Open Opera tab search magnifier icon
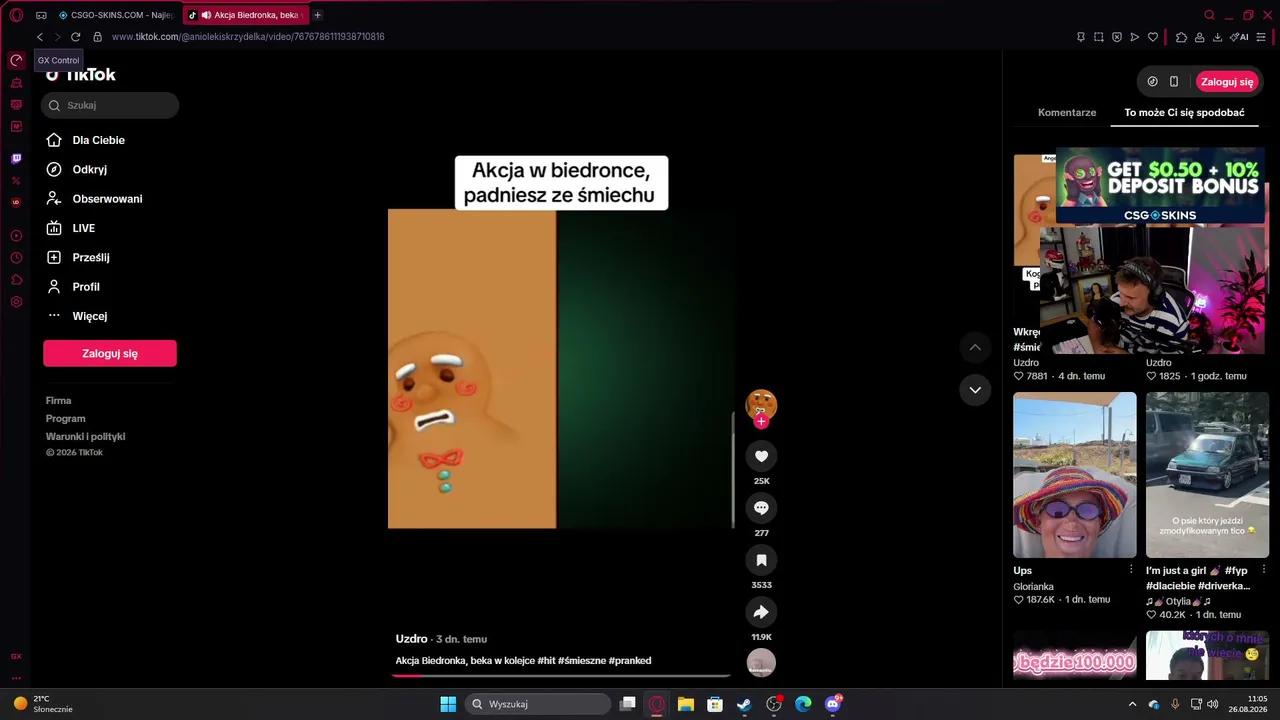Image resolution: width=1280 pixels, height=720 pixels. pyautogui.click(x=1209, y=15)
